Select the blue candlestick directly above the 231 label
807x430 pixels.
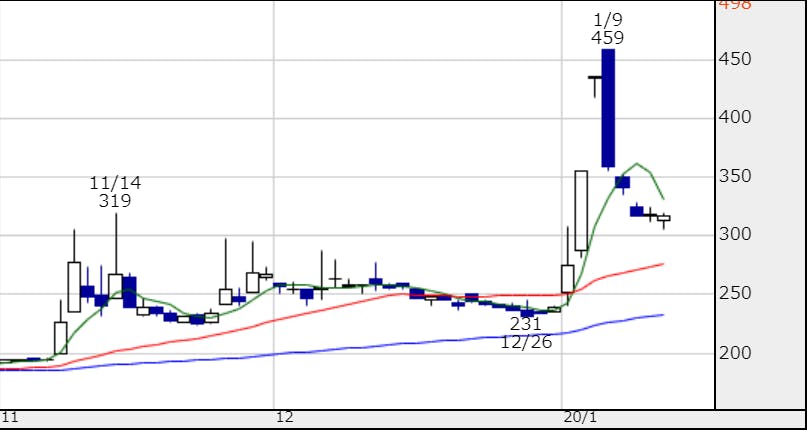pyautogui.click(x=527, y=313)
